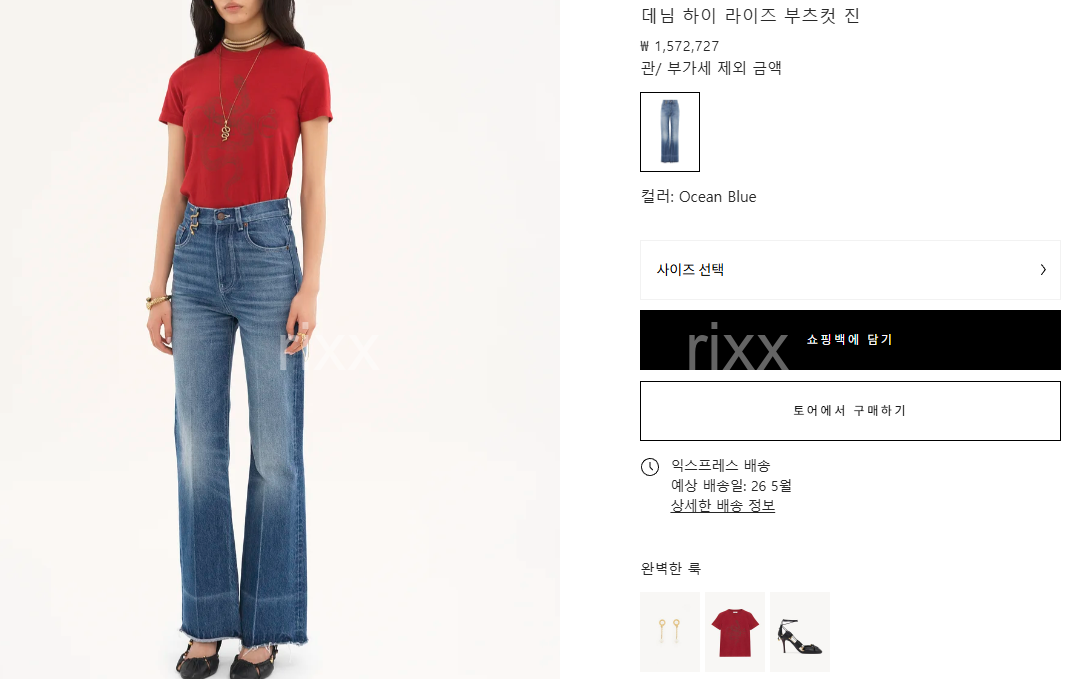Open the 상세한 배송 정보 link
The image size is (1066, 679).
(723, 506)
